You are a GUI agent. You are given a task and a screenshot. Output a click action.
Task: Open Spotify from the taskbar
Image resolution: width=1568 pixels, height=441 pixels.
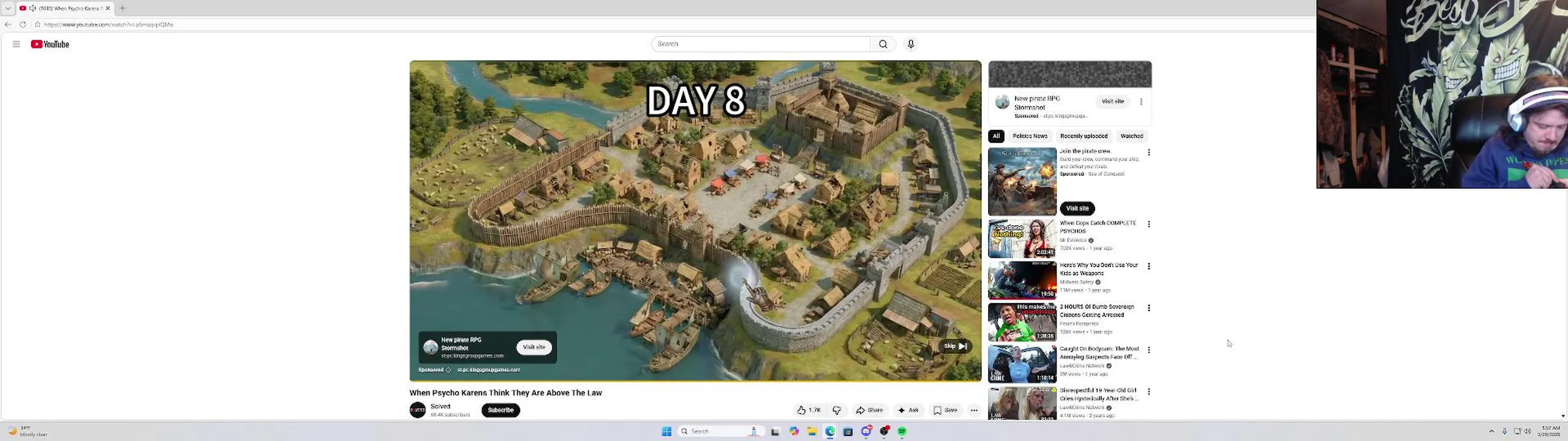(902, 432)
